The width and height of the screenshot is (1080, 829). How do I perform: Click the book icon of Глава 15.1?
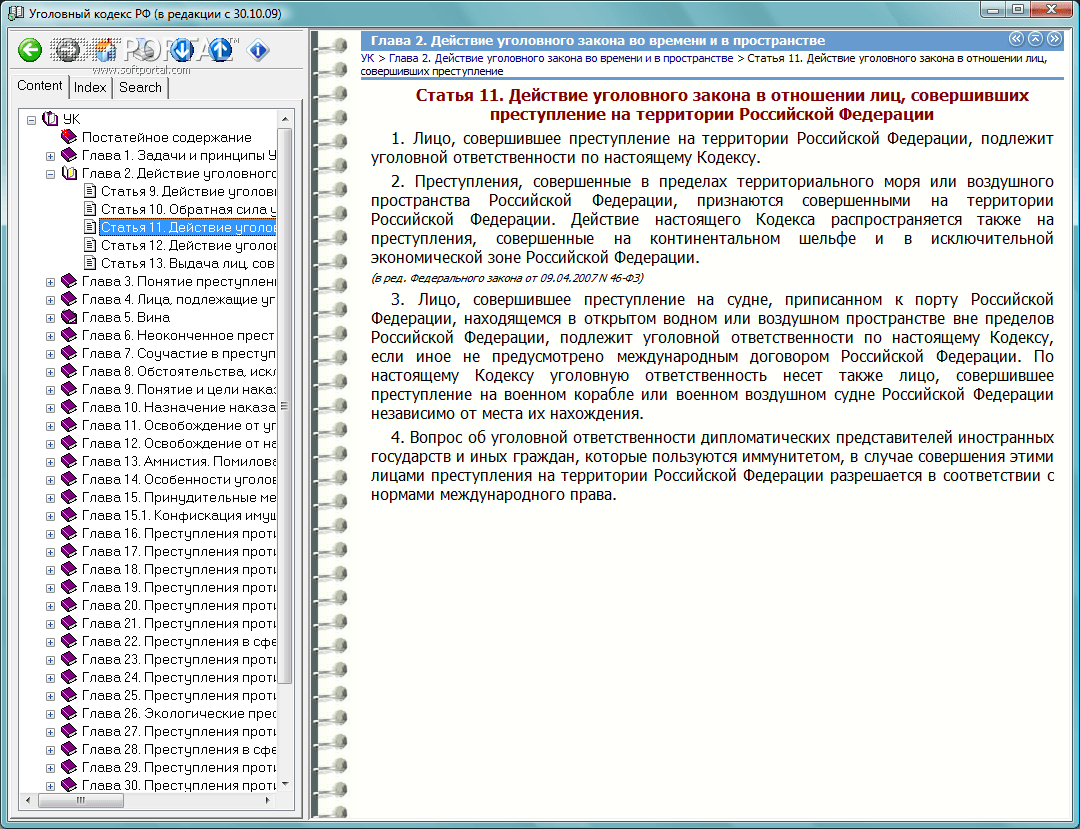[69, 515]
